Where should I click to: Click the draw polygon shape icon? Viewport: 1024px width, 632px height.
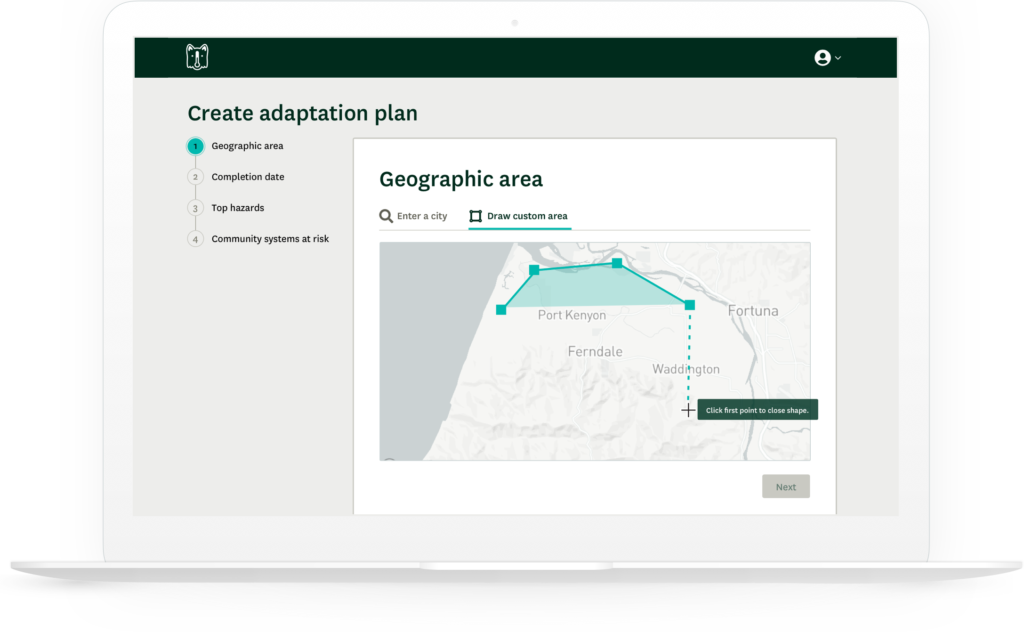pos(476,216)
